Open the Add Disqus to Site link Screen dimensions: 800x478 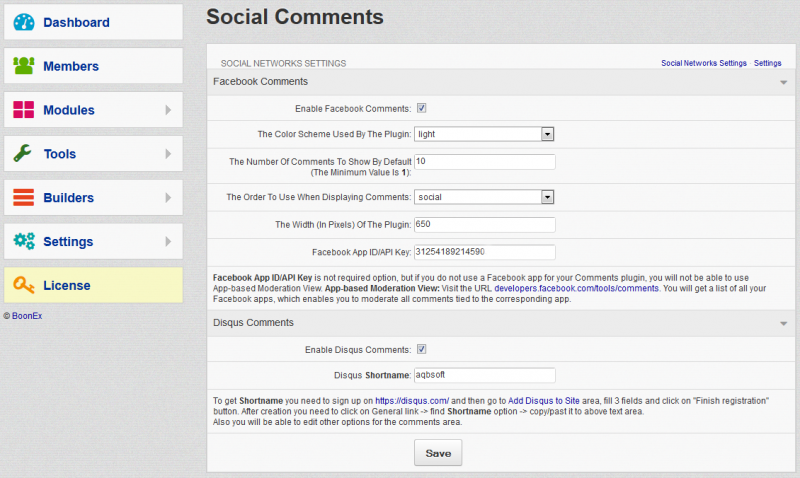(543, 401)
